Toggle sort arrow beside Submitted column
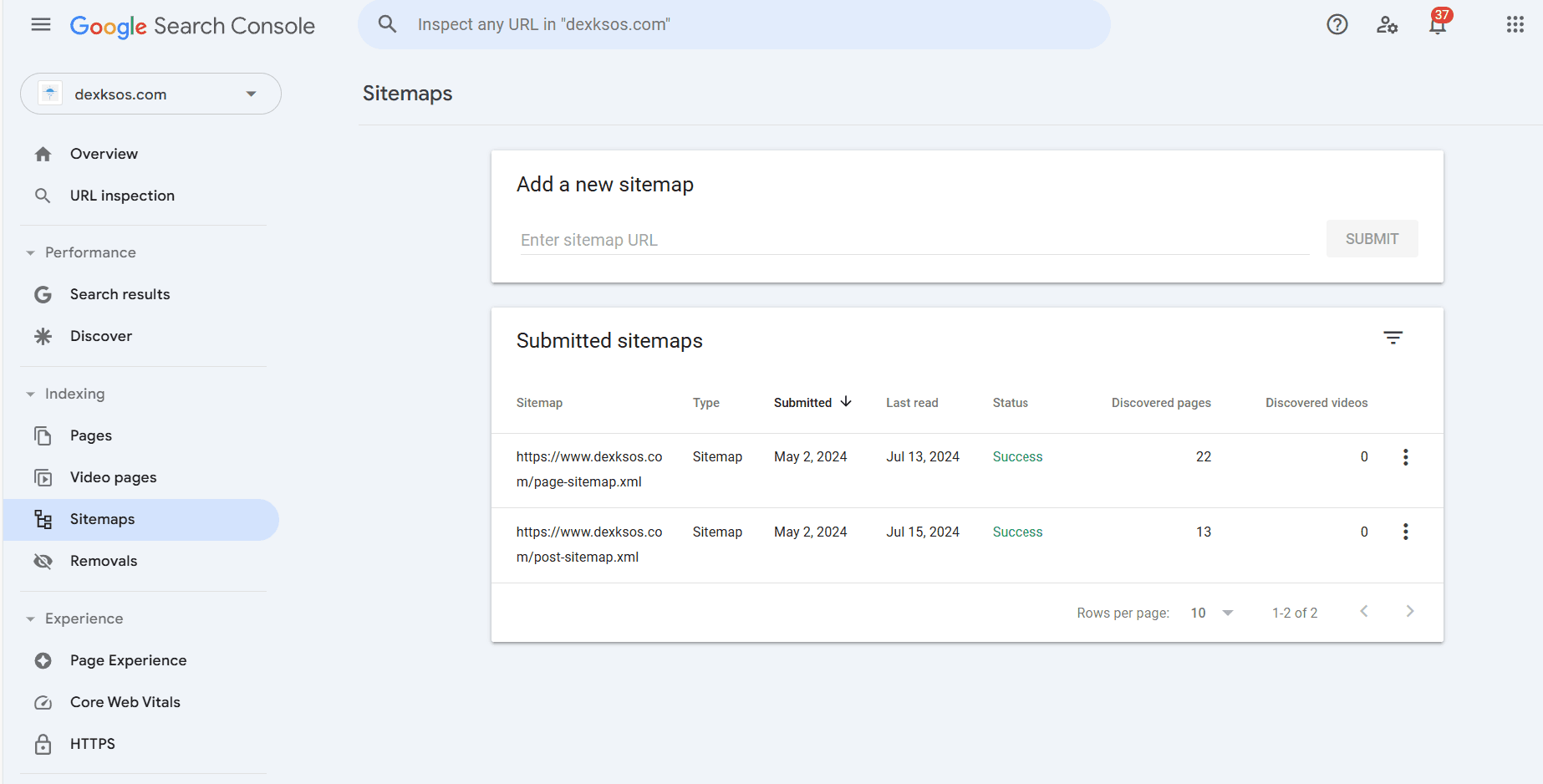This screenshot has width=1543, height=784. tap(846, 402)
